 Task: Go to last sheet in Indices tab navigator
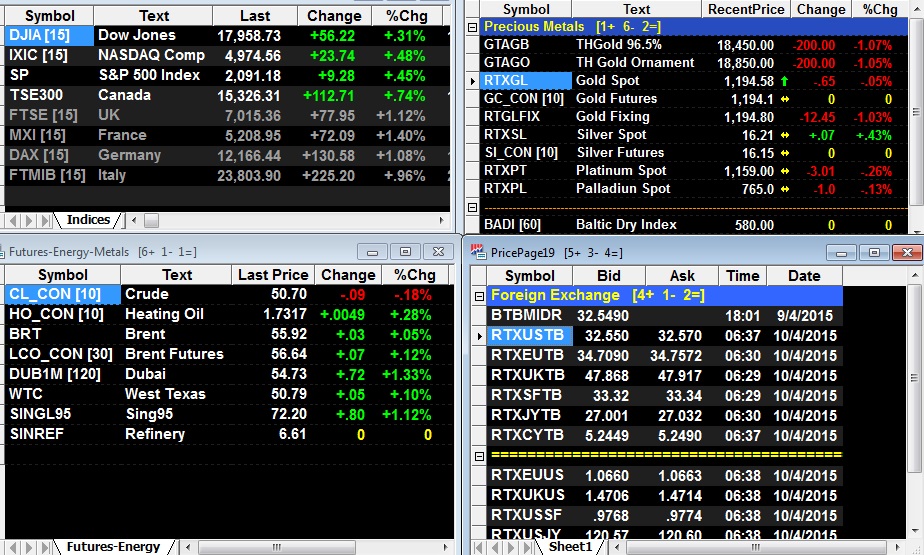(x=46, y=221)
